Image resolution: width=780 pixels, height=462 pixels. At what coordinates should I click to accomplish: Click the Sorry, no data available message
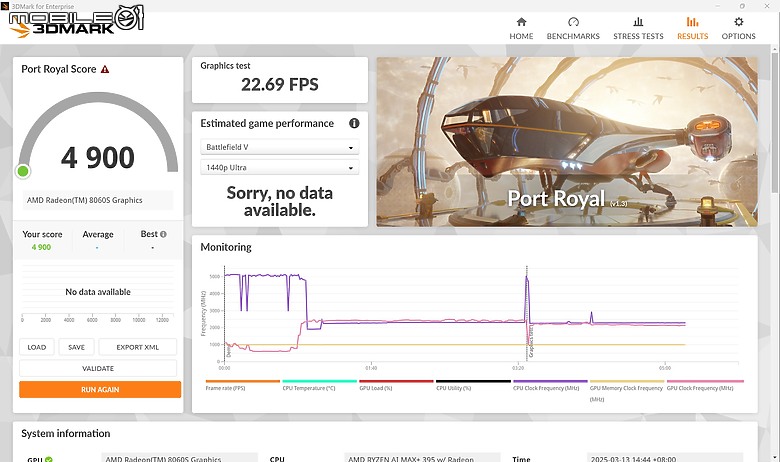(280, 201)
